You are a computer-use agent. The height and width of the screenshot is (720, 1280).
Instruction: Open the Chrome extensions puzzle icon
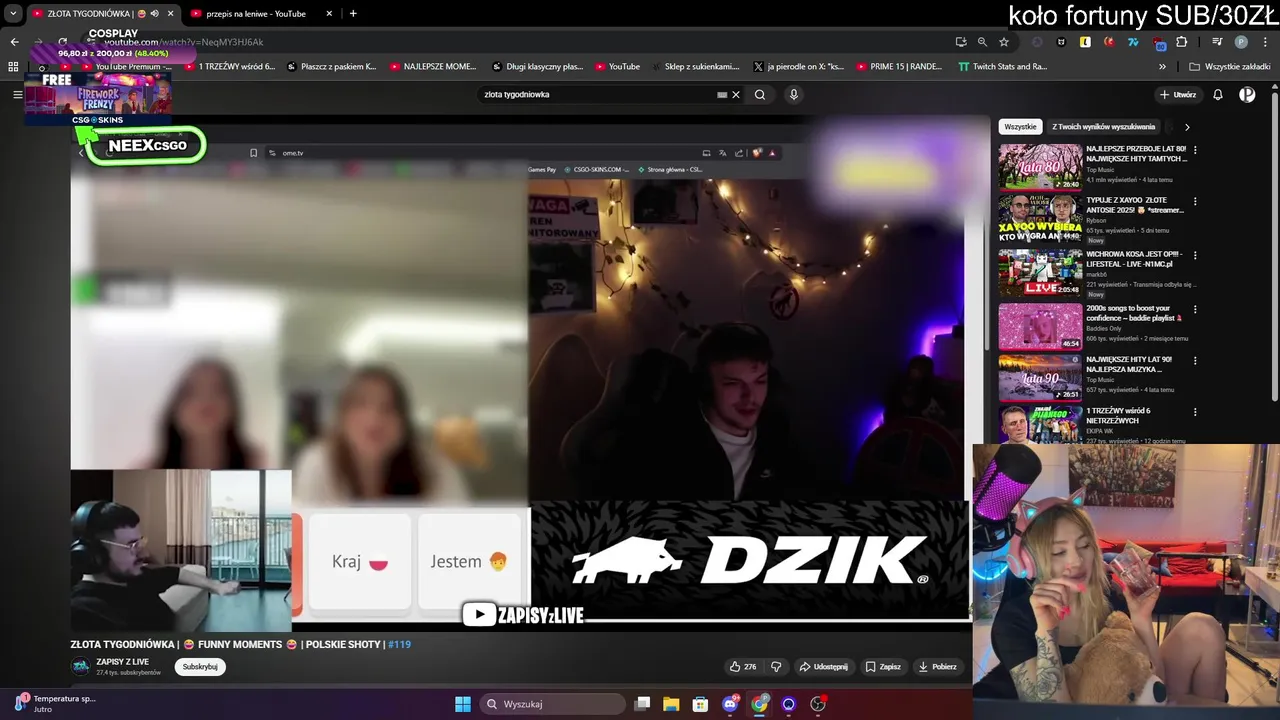pos(1182,42)
